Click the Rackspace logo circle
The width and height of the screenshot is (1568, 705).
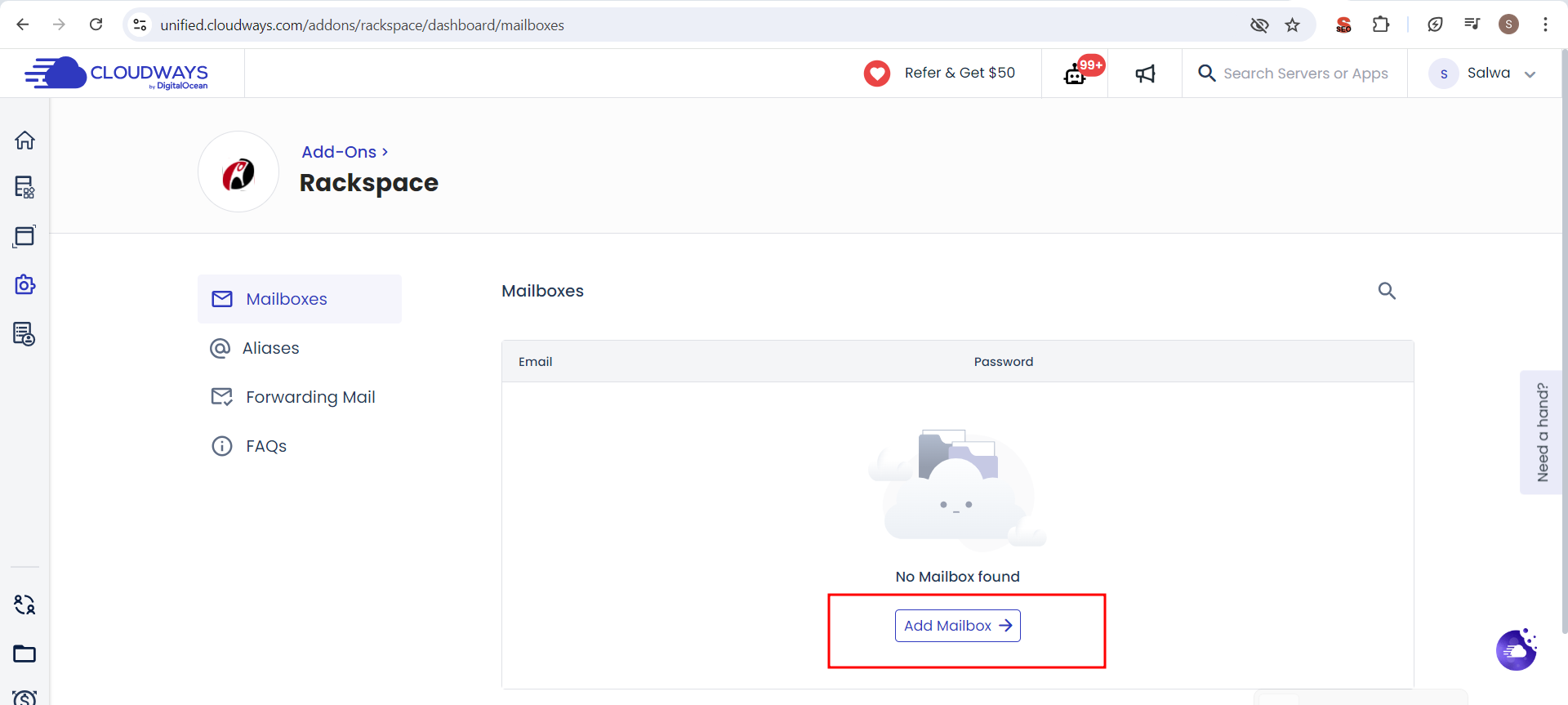pos(238,172)
